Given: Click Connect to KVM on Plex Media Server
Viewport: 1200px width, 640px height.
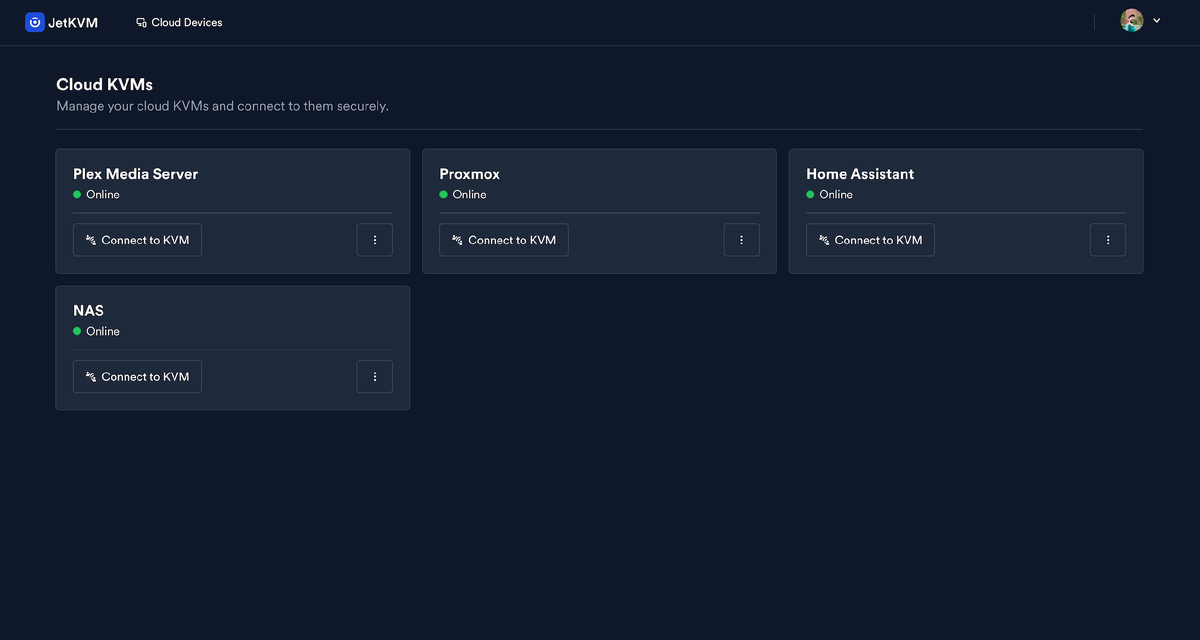Looking at the screenshot, I should [137, 240].
